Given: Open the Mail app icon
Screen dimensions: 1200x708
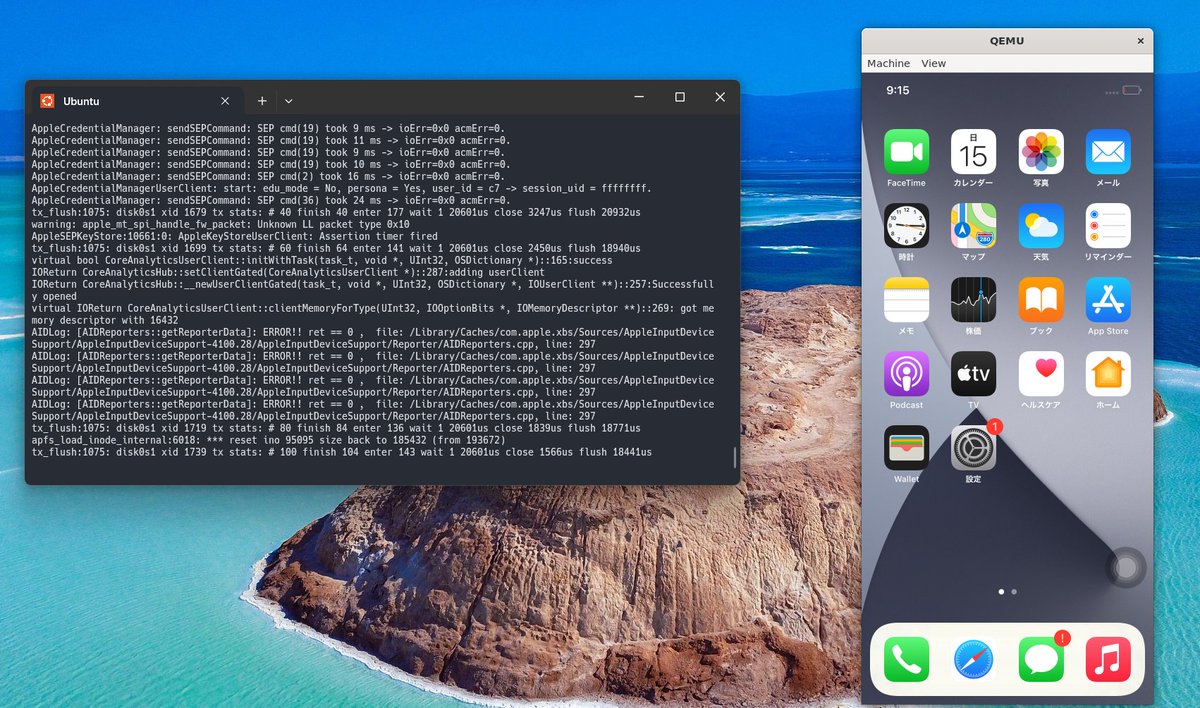Looking at the screenshot, I should (x=1108, y=152).
